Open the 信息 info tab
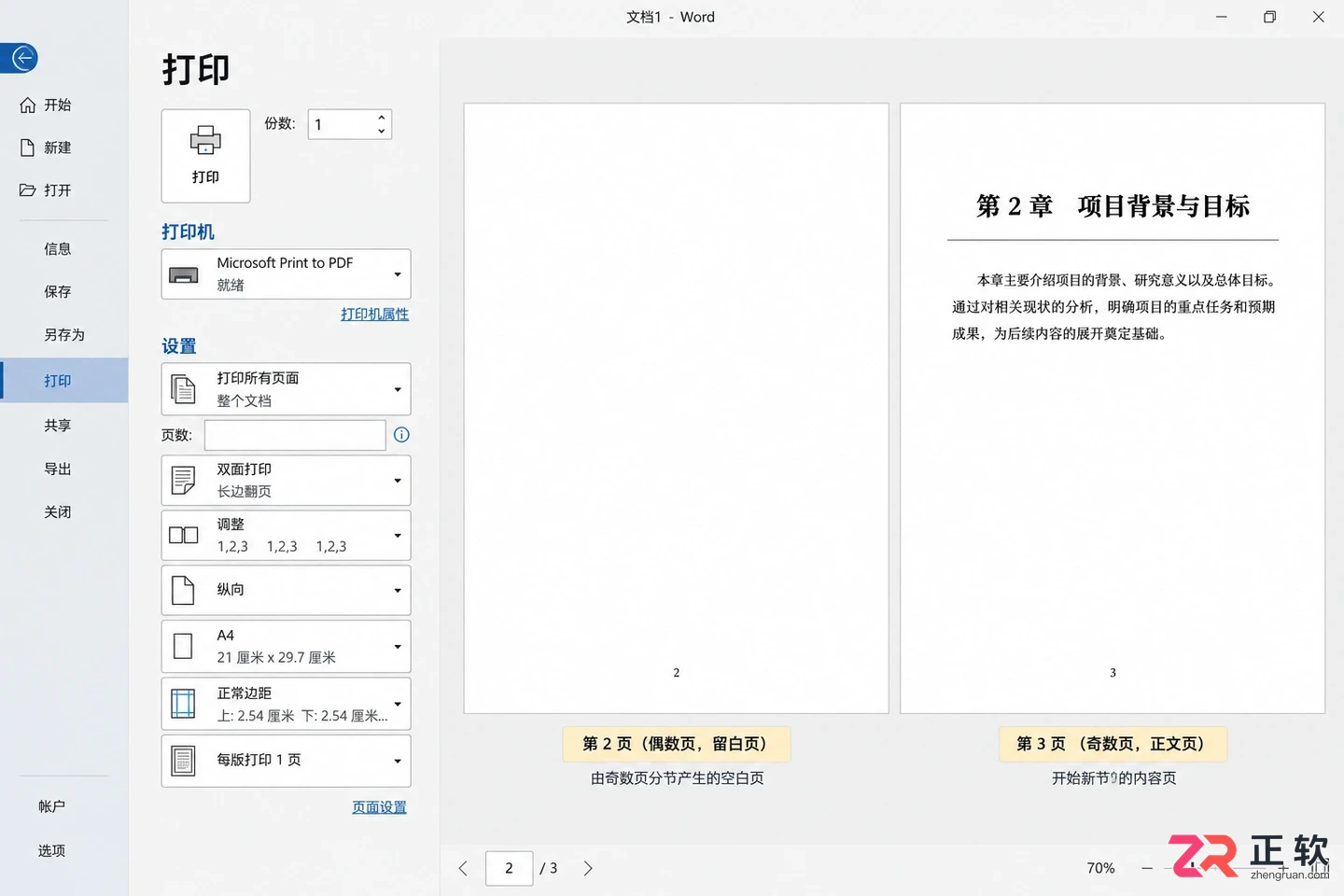The image size is (1344, 896). [x=58, y=249]
